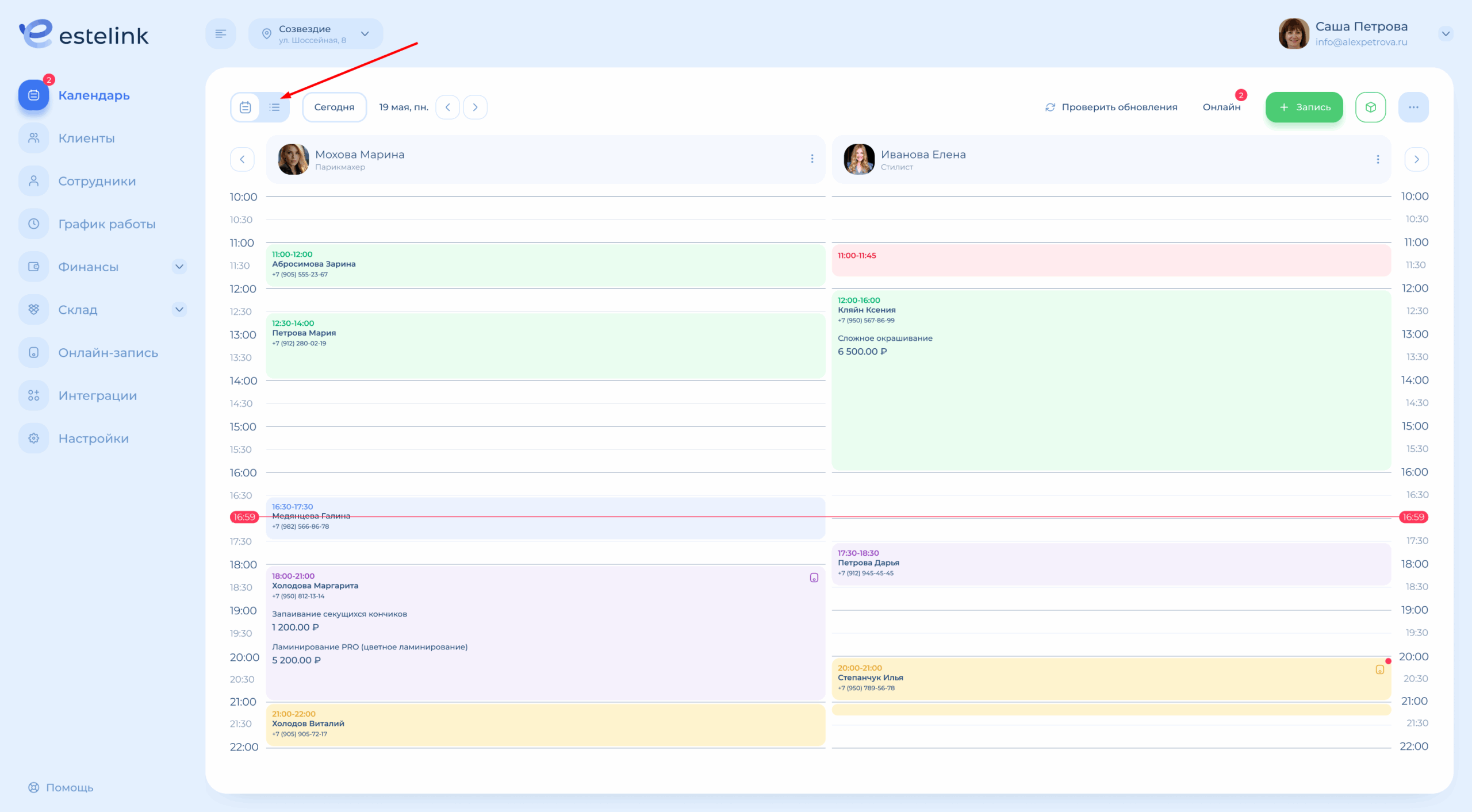The height and width of the screenshot is (812, 1472).
Task: Open the Созвездие location dropdown
Action: click(x=316, y=34)
